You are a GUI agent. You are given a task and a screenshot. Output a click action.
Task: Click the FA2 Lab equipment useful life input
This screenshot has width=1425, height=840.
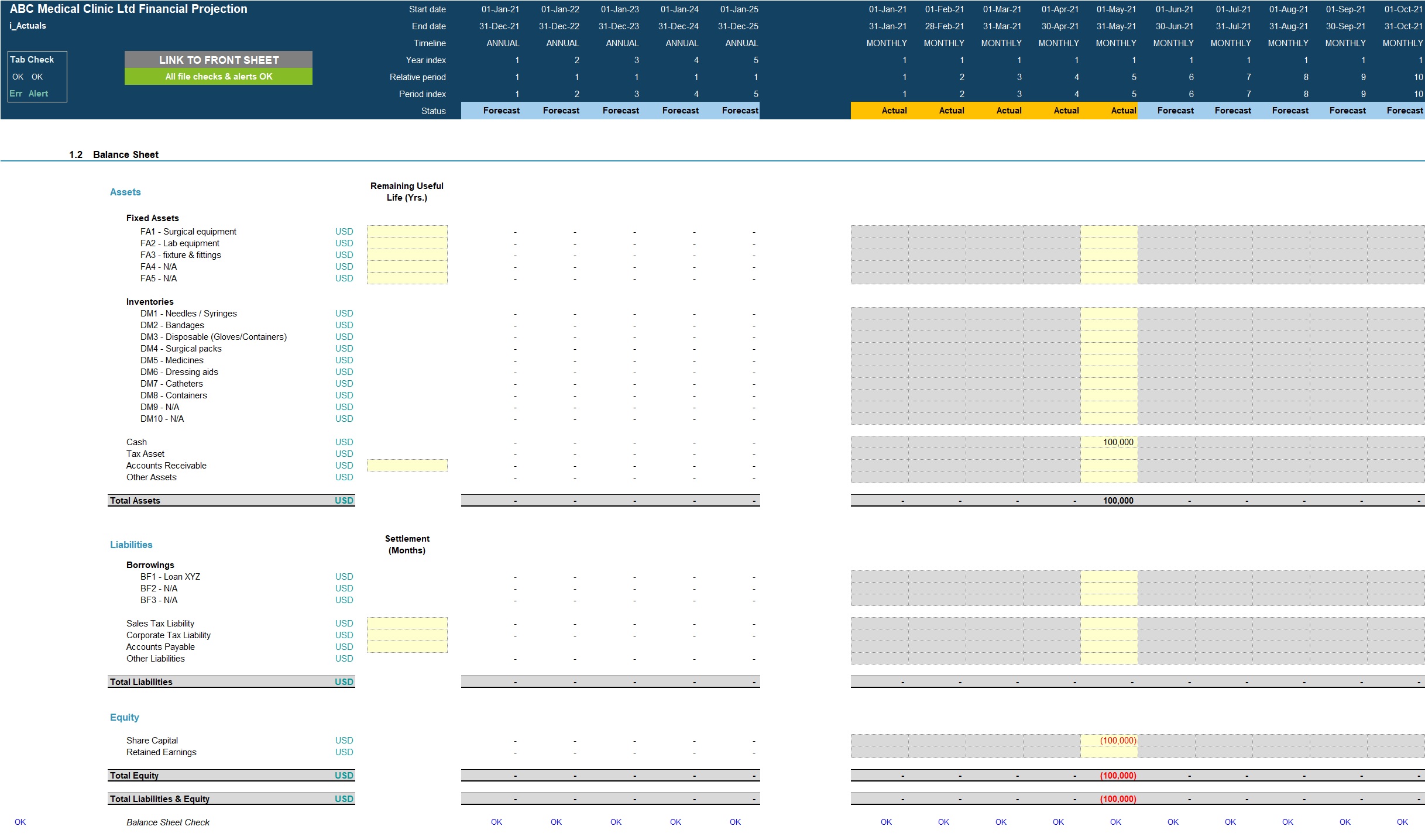tap(407, 243)
